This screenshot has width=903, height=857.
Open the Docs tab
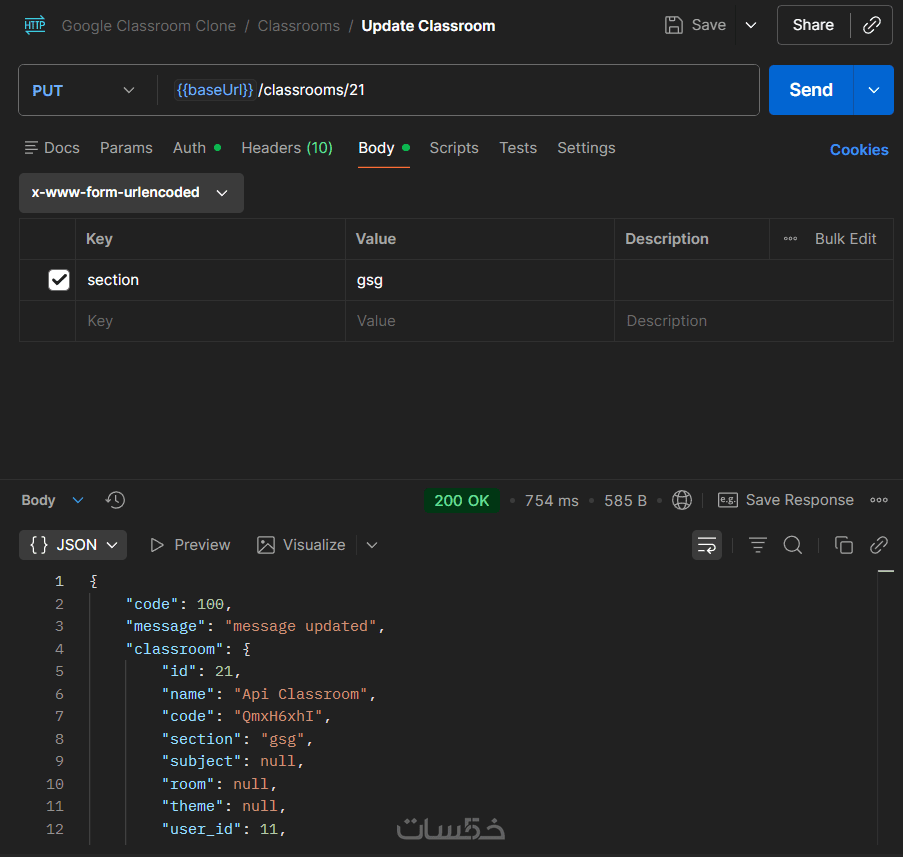52,148
